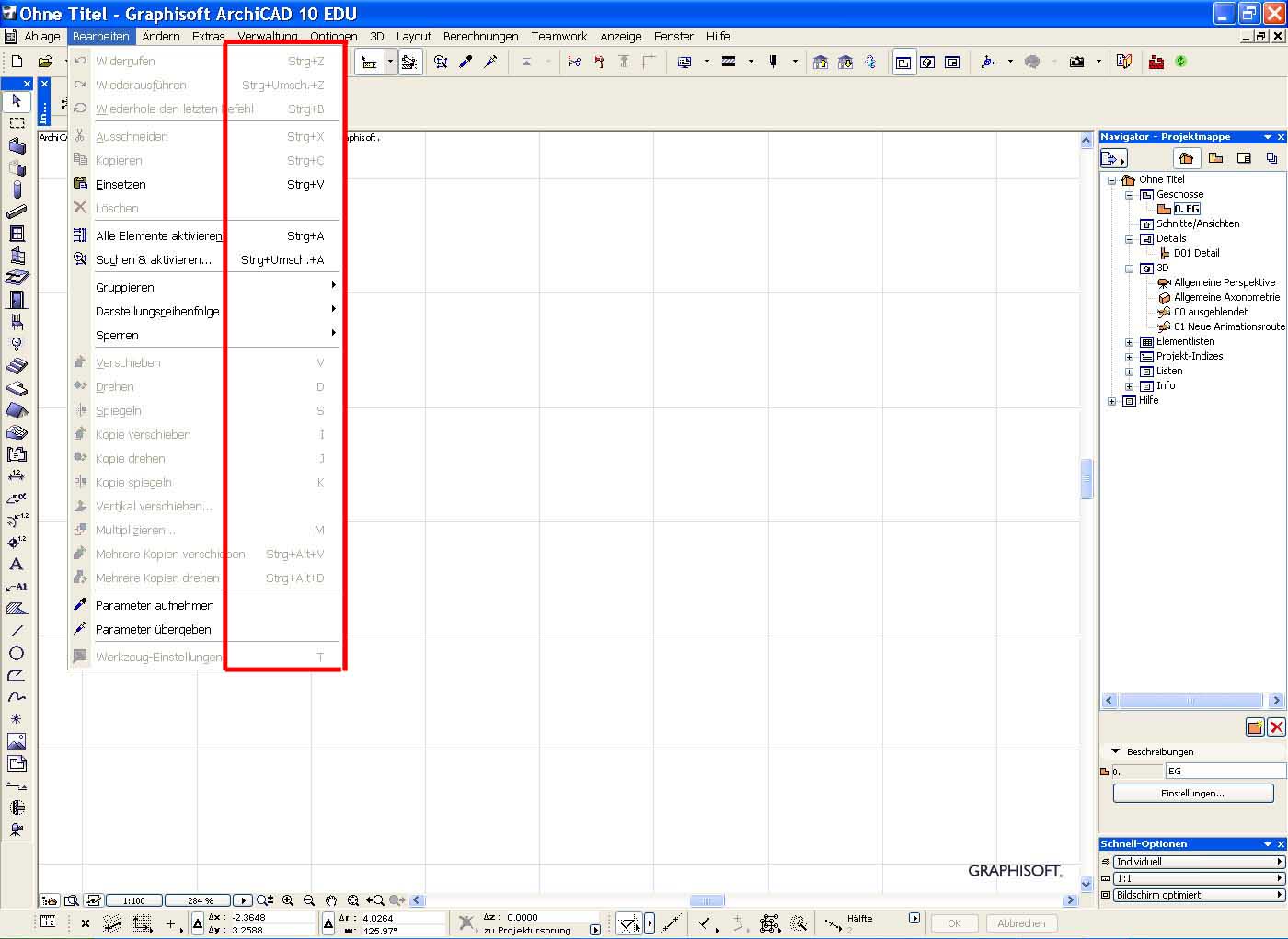Select the Spline tool in the toolbox
Screen dimensions: 1288x939
coord(17,697)
